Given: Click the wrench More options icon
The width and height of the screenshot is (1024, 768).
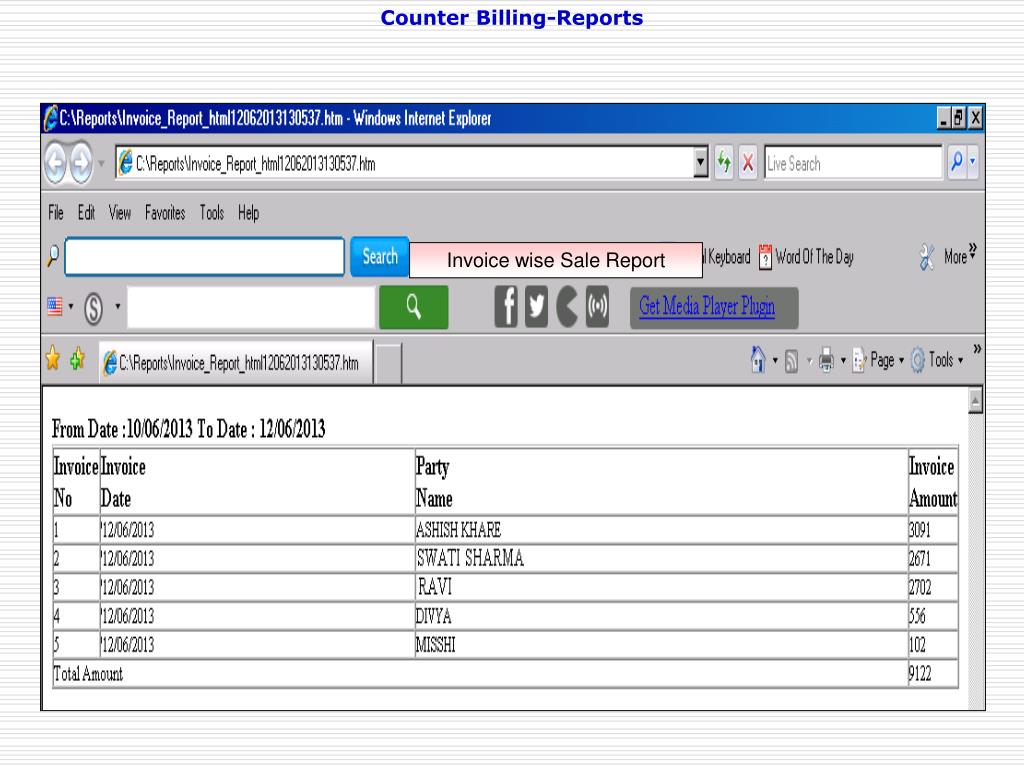Looking at the screenshot, I should pyautogui.click(x=927, y=257).
